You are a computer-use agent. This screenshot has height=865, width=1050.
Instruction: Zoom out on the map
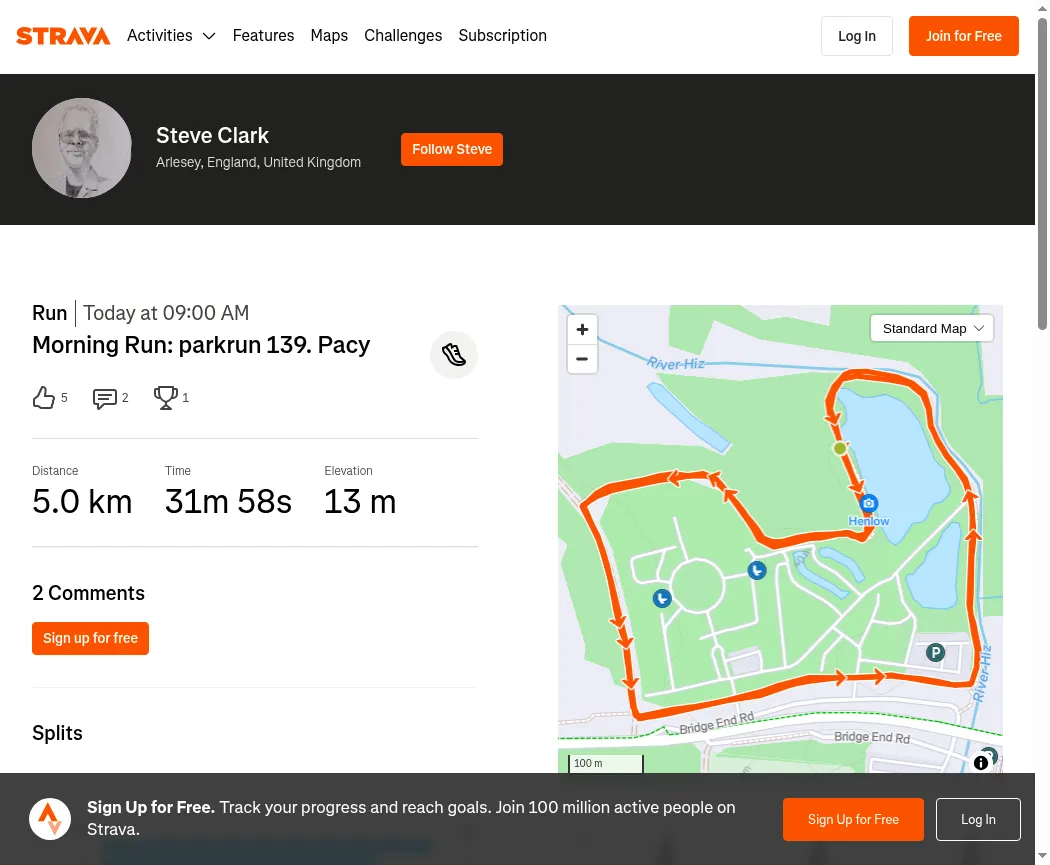(x=583, y=360)
